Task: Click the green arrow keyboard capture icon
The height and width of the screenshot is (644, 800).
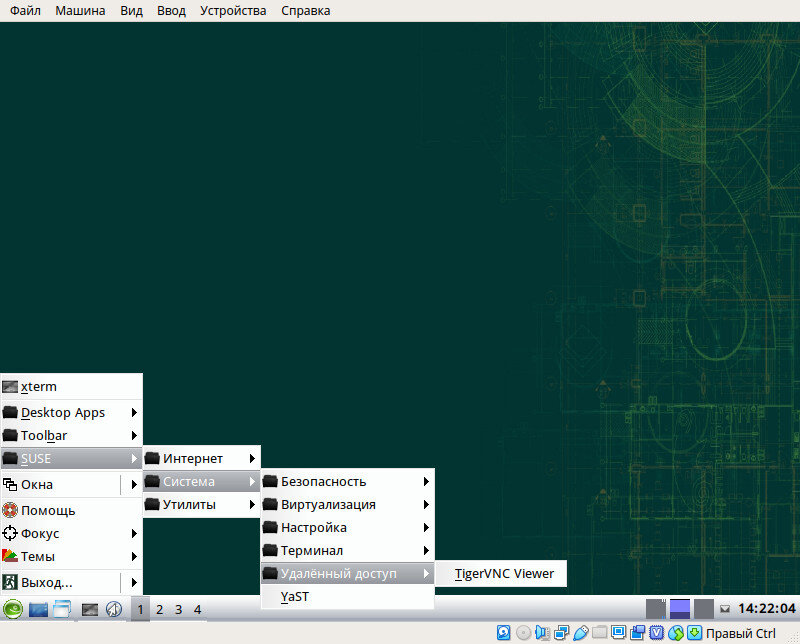Action: 694,633
